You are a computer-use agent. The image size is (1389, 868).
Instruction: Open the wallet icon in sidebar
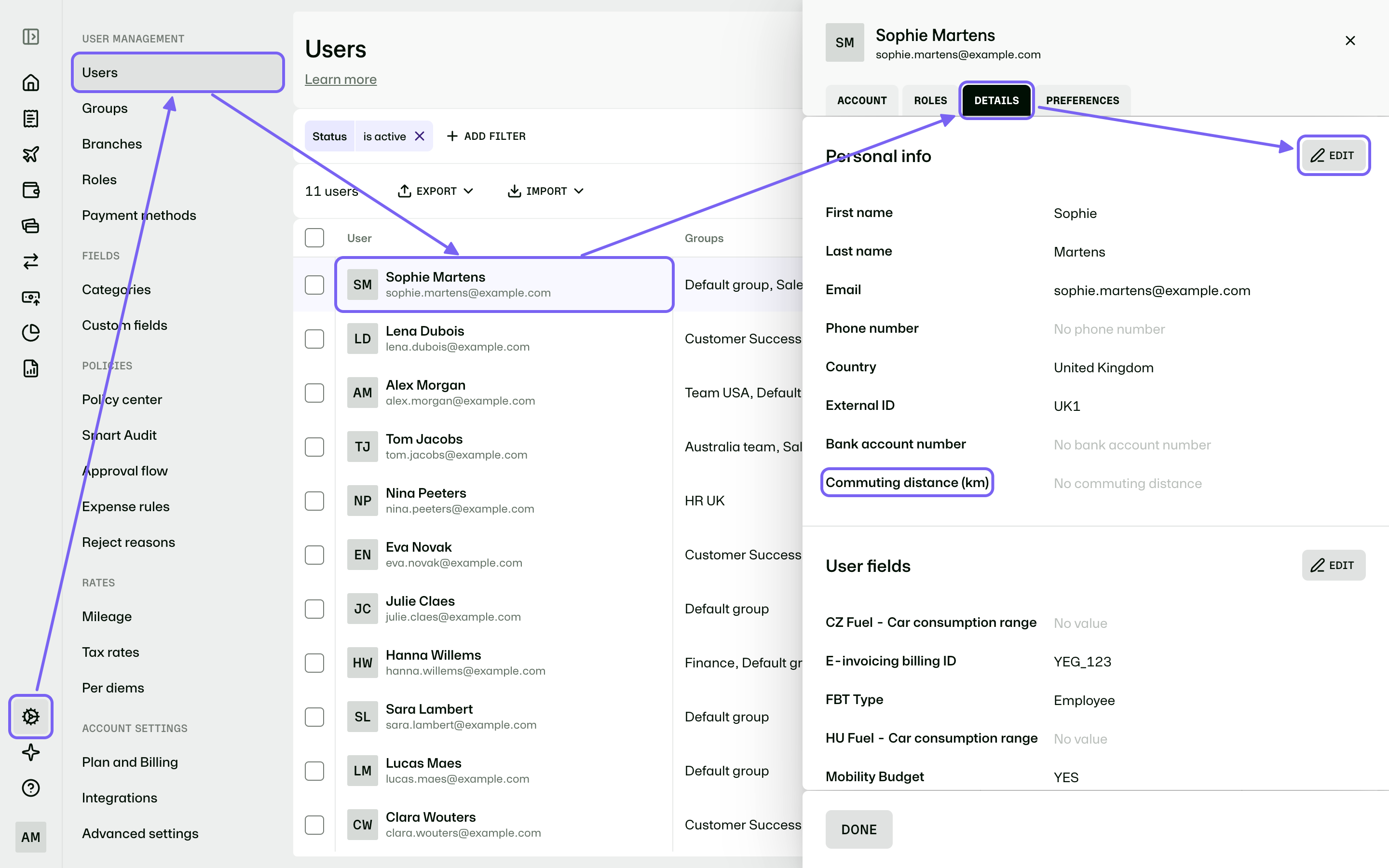pyautogui.click(x=30, y=190)
